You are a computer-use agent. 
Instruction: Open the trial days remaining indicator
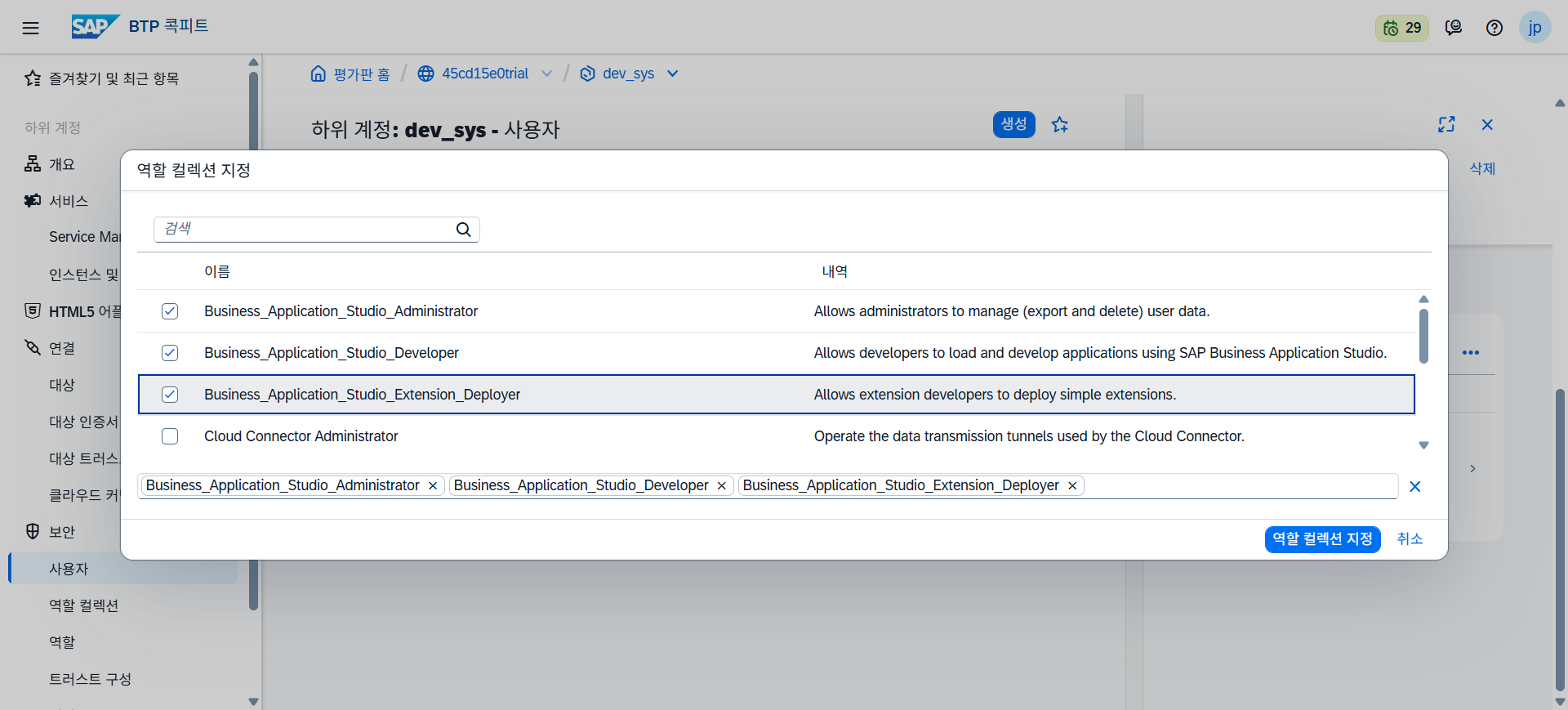point(1402,28)
